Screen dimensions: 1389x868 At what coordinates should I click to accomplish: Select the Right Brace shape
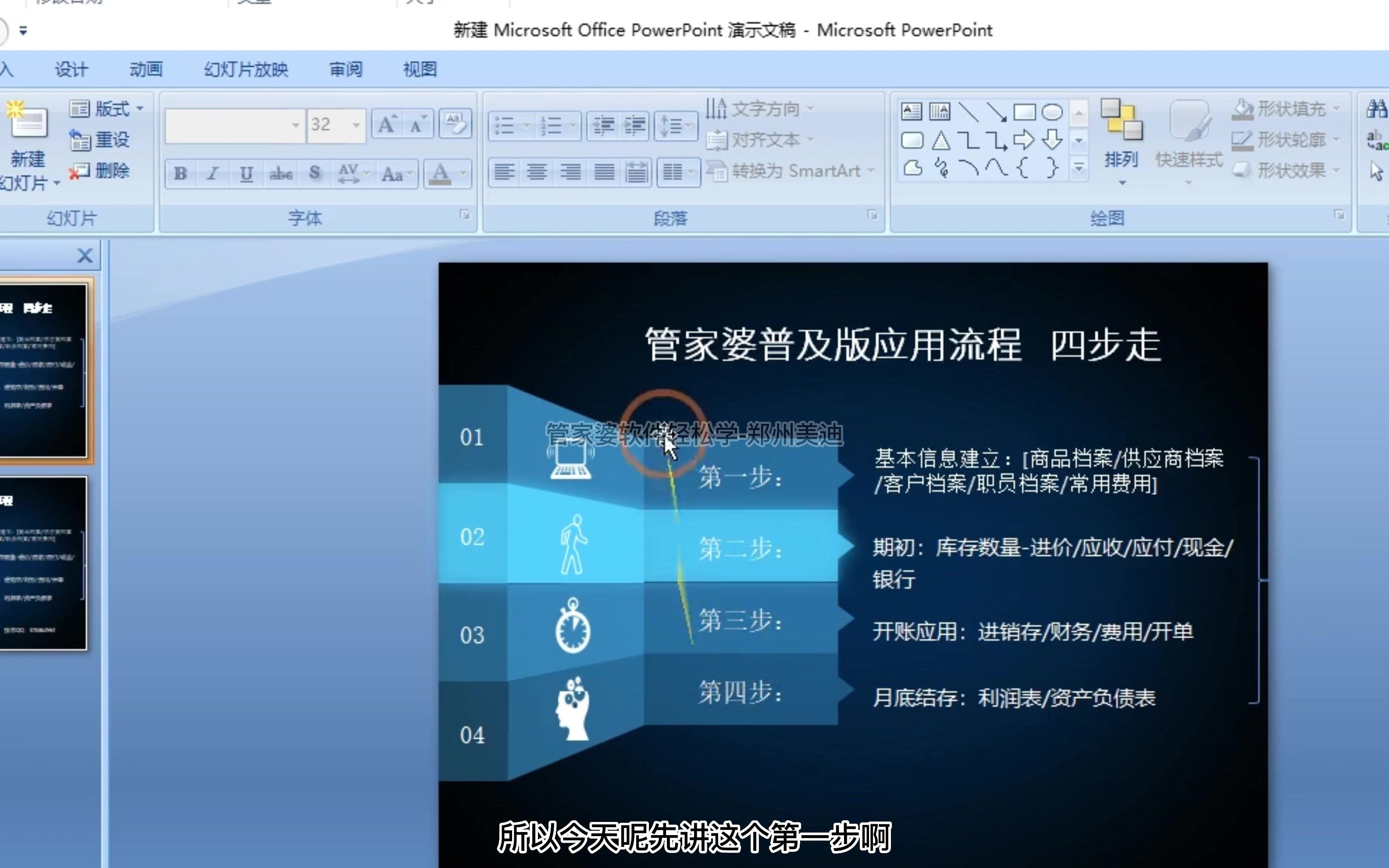click(1052, 168)
